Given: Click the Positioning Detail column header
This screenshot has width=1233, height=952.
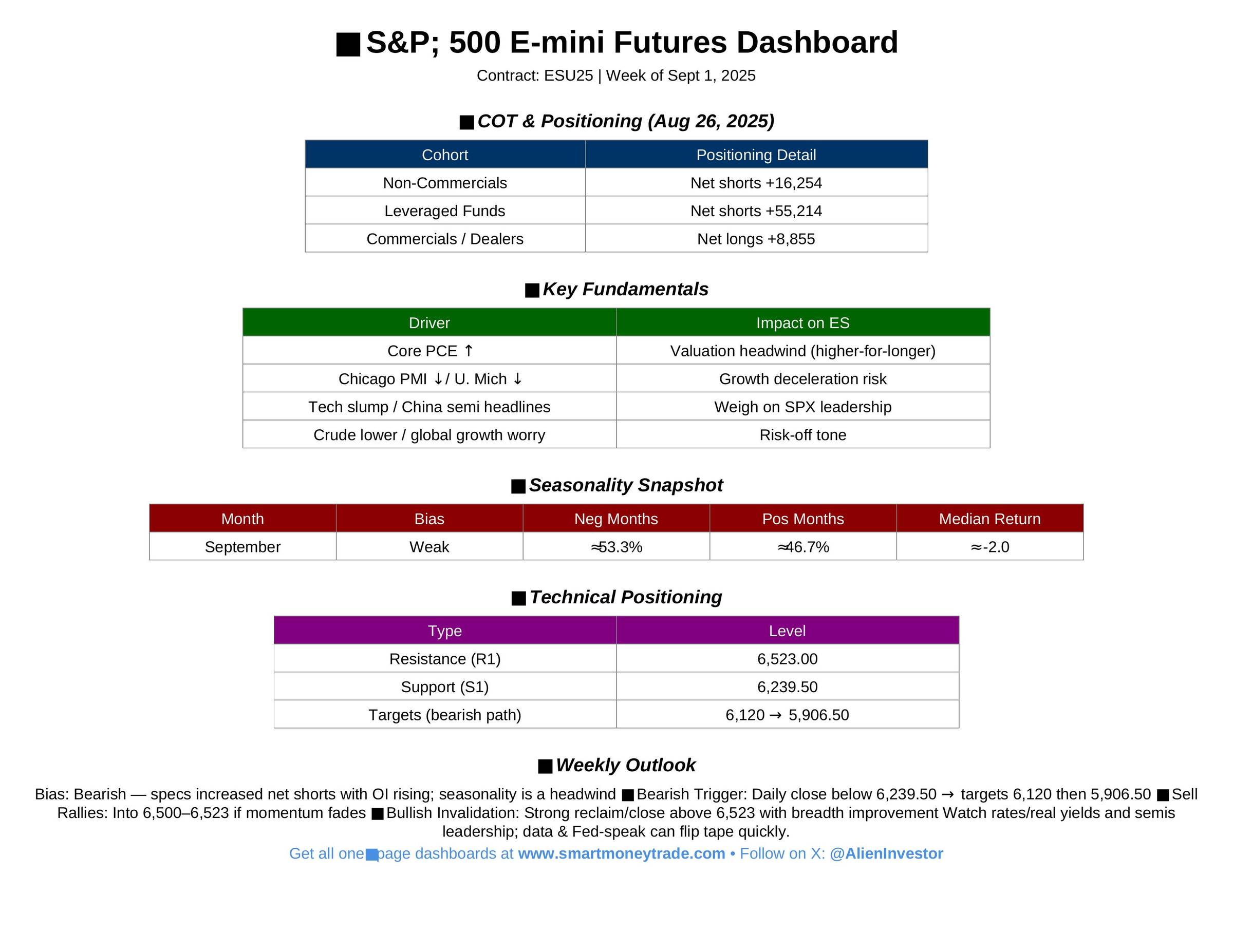Looking at the screenshot, I should [756, 155].
